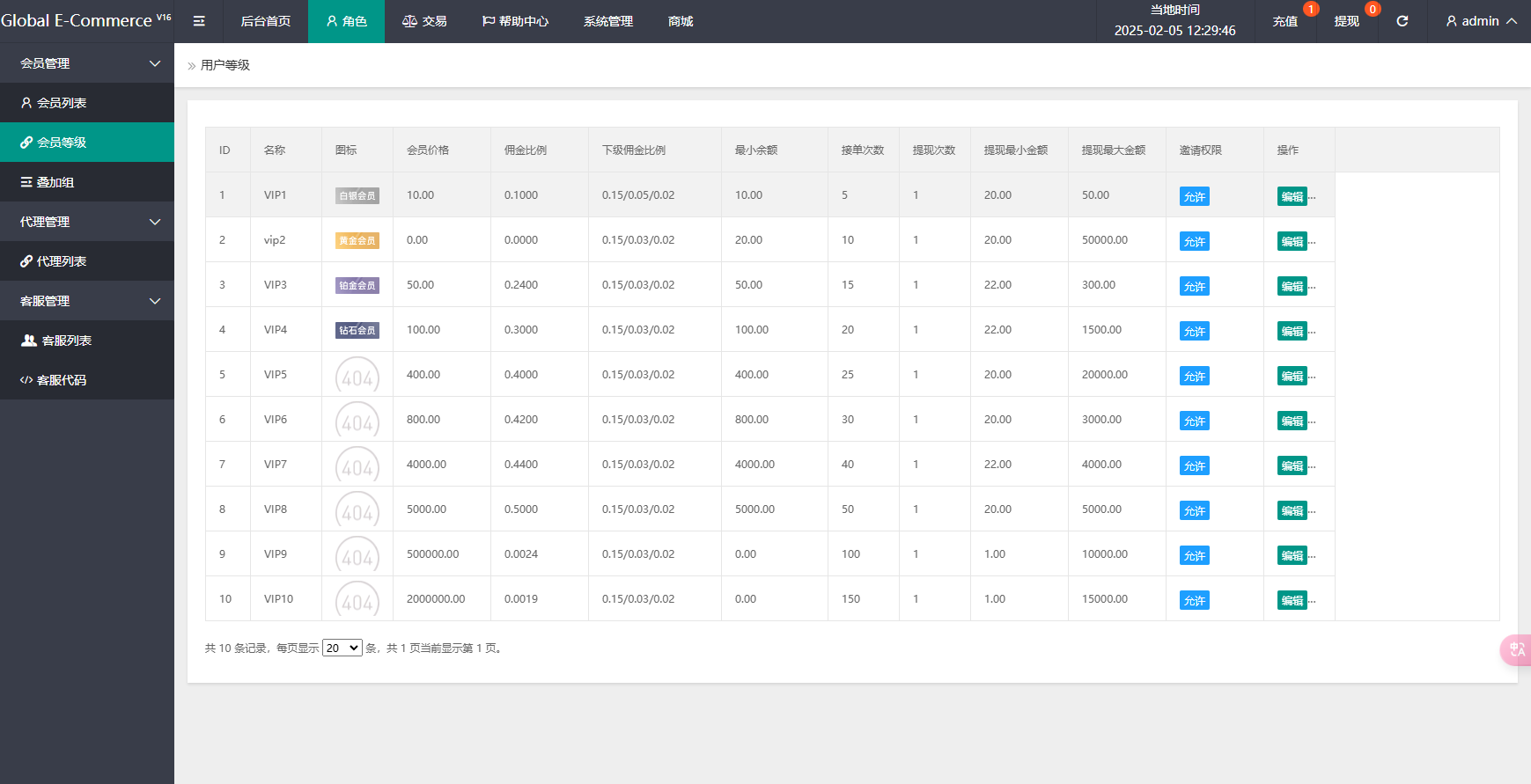
Task: Toggle the 允许 invite permission for VIP10
Action: [x=1194, y=600]
